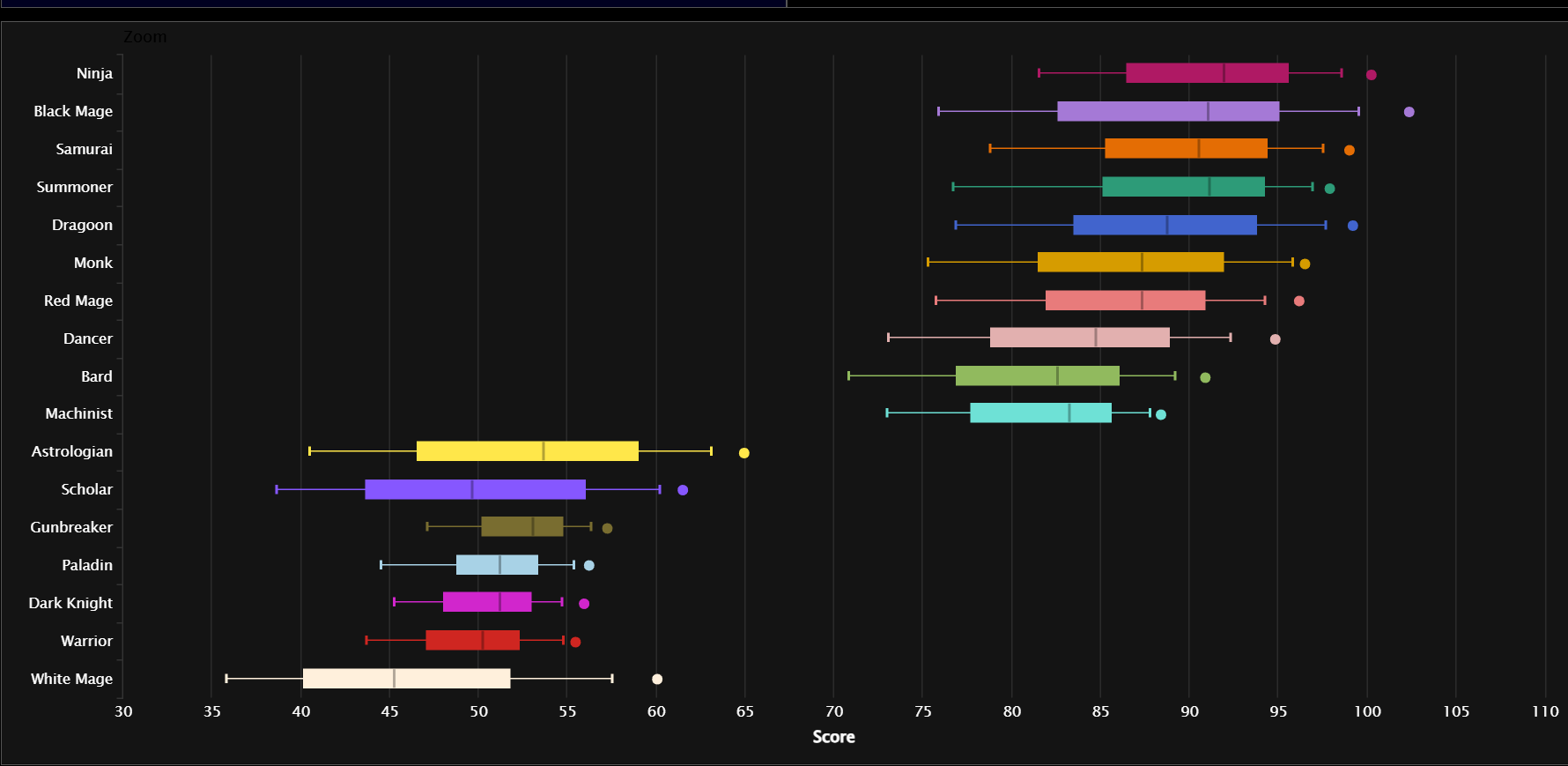Click the Monk outlier dot

1305,264
